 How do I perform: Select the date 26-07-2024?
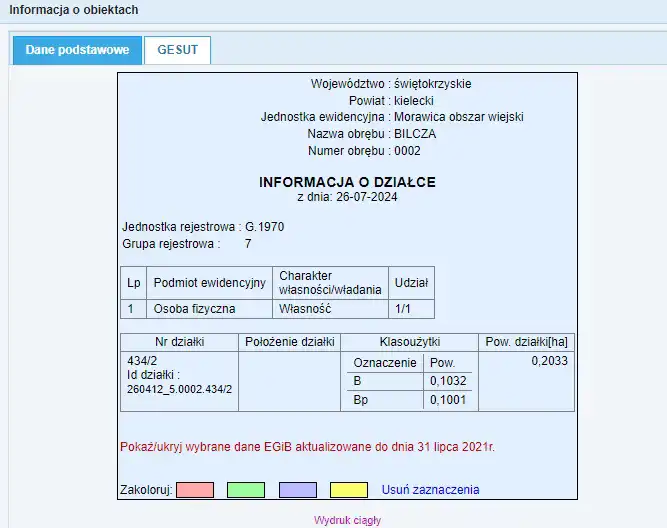click(367, 197)
